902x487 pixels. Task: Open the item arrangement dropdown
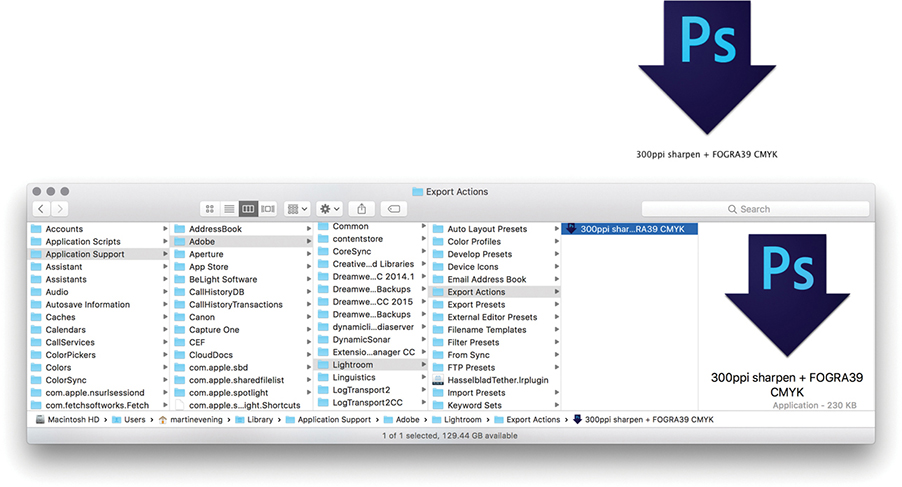297,209
